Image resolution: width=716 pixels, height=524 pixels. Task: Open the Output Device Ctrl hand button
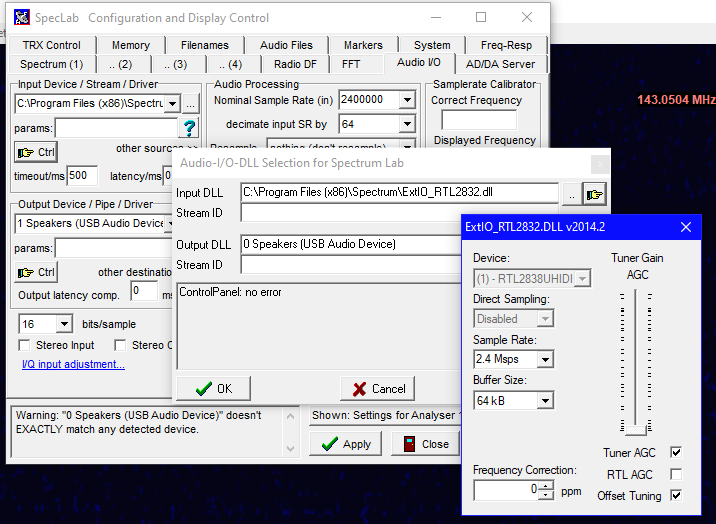36,272
